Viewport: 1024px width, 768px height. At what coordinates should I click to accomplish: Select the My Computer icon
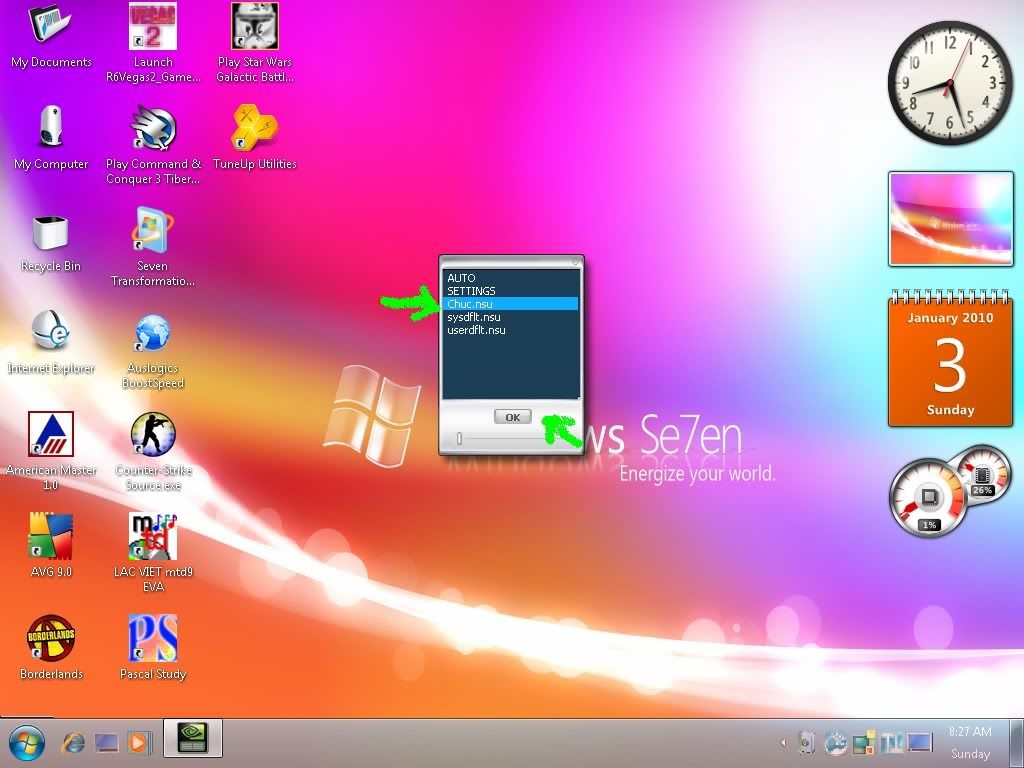click(51, 138)
